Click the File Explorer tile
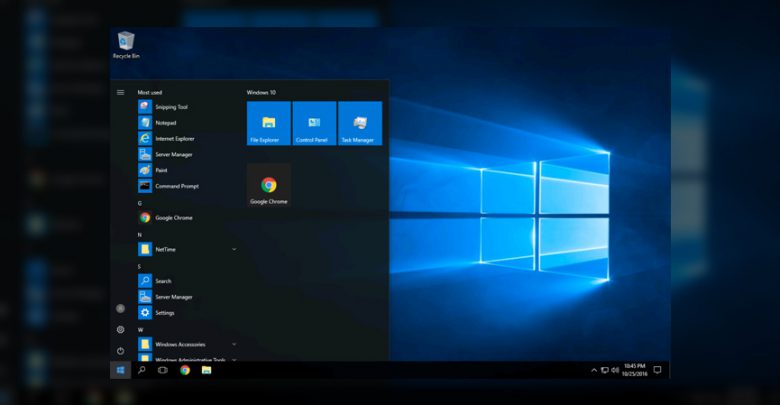 268,124
